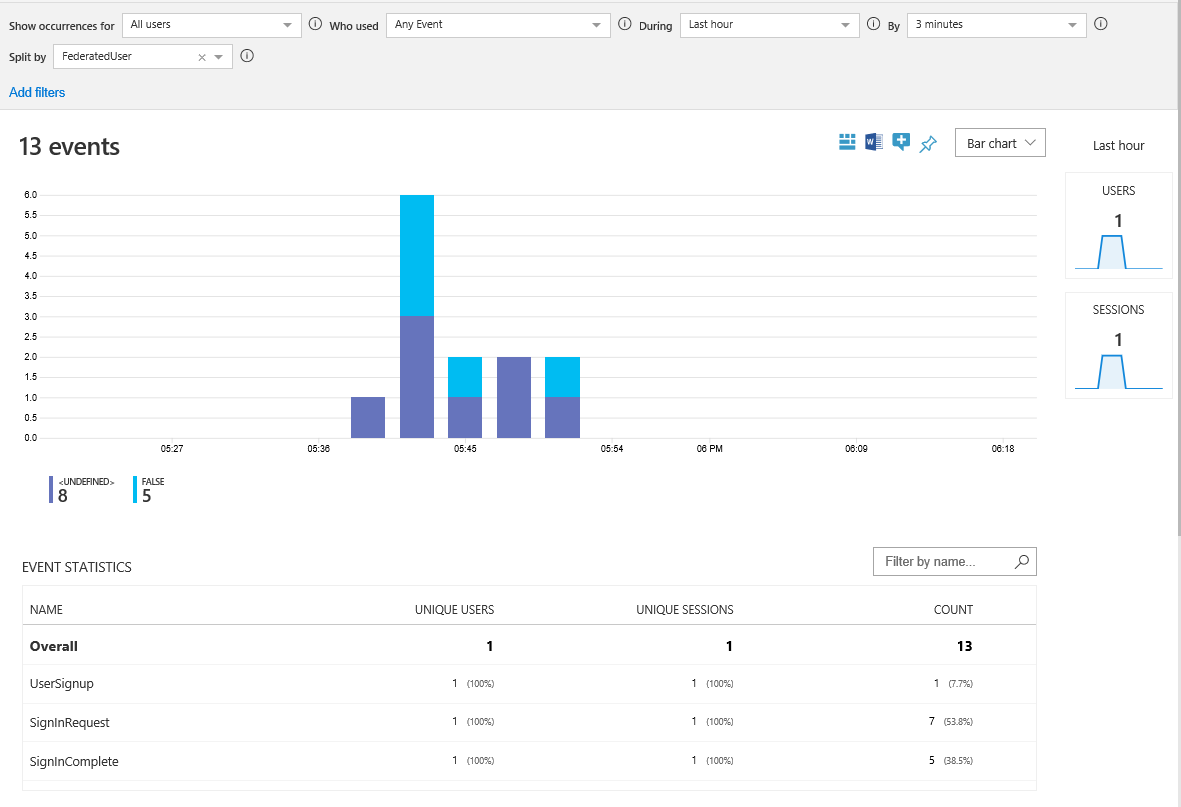1181x807 pixels.
Task: Open info tooltip beside the Any Event selector
Action: [625, 25]
